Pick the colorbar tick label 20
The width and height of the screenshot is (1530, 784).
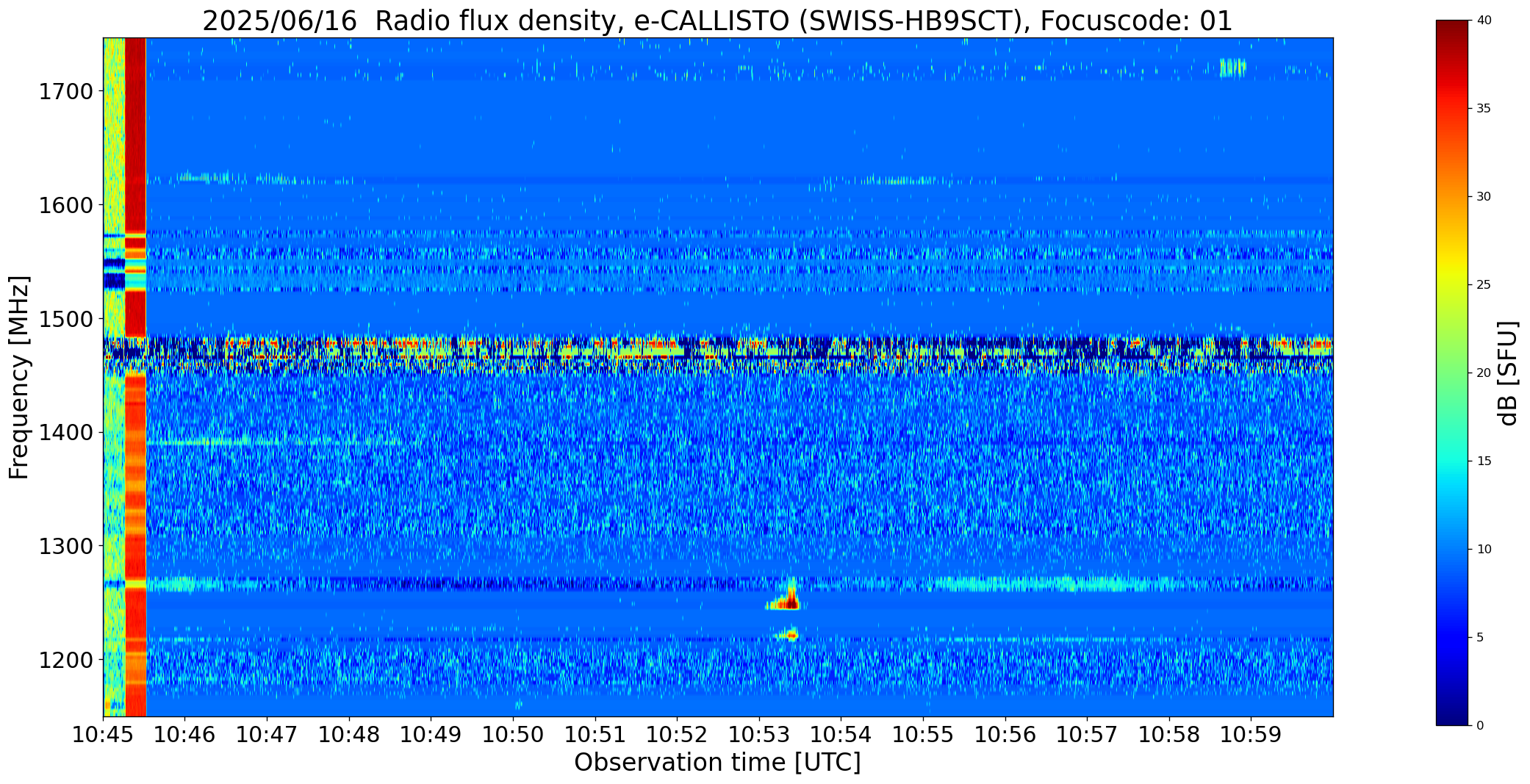pos(1484,373)
